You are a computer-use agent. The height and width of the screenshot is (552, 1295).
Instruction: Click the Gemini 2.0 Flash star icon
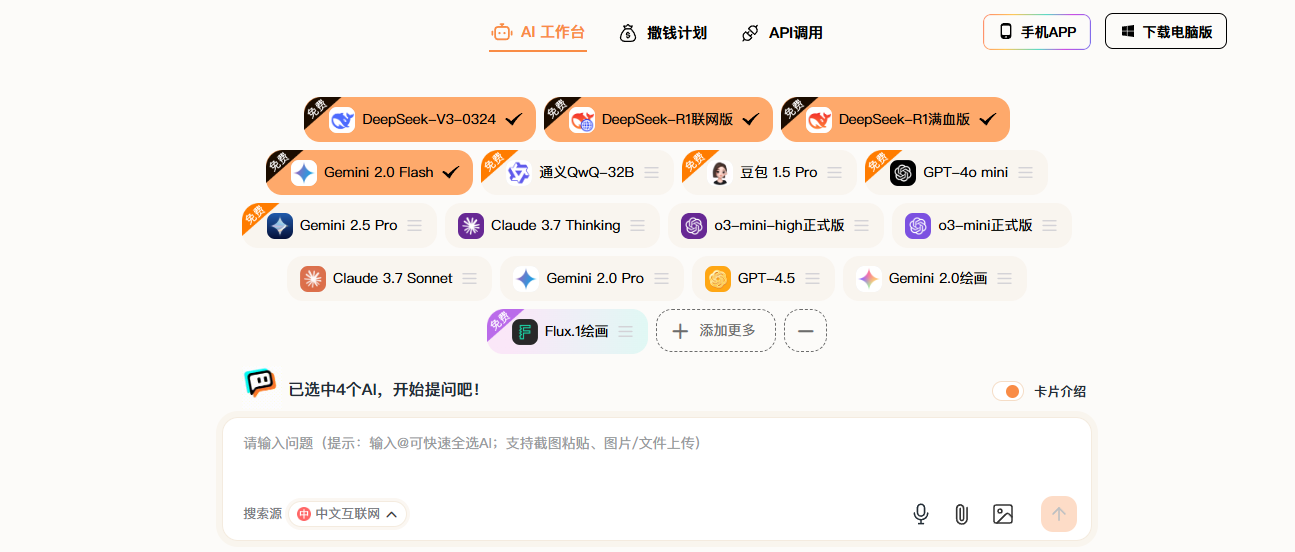(x=304, y=173)
